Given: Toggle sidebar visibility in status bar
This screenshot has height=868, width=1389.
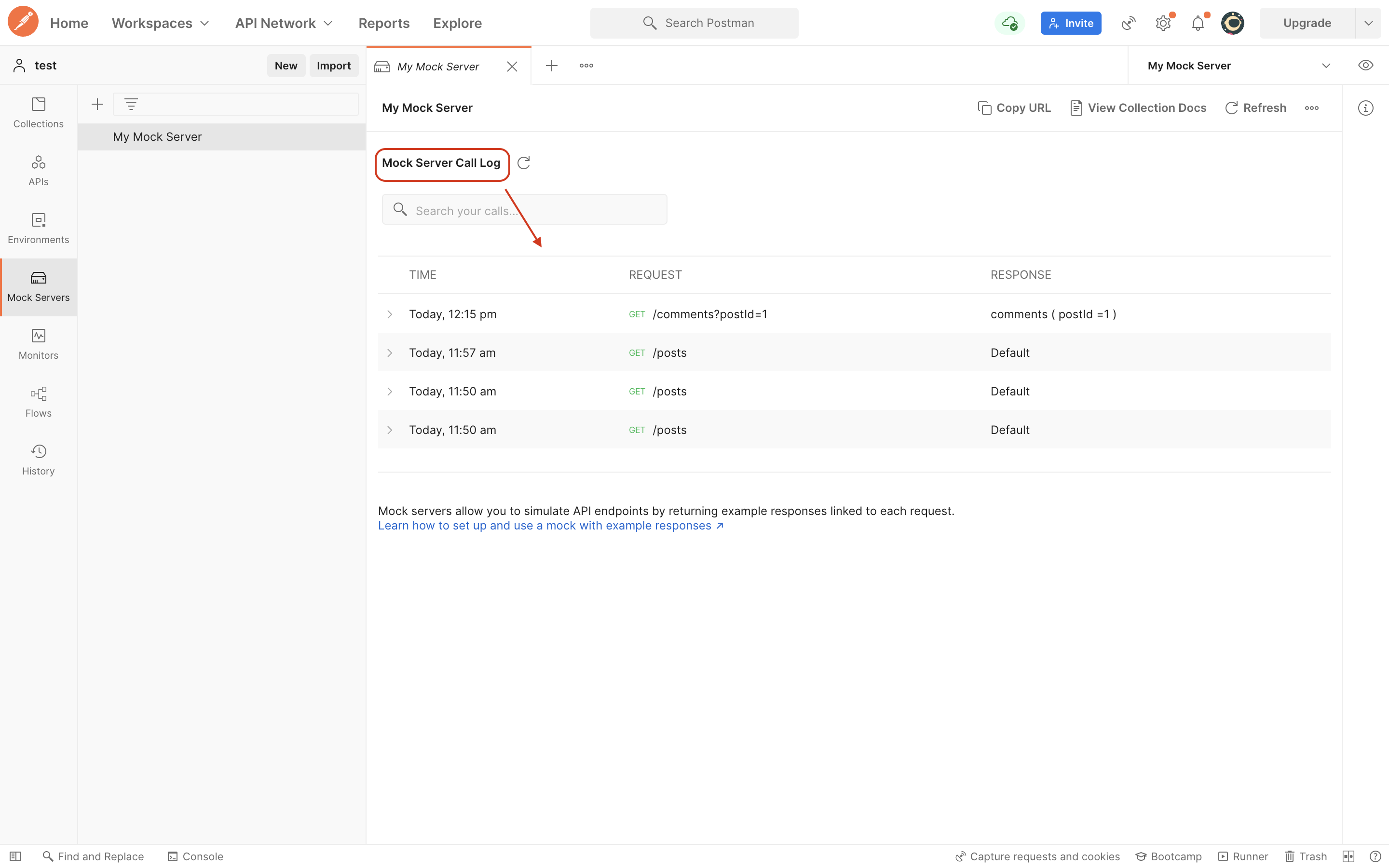Looking at the screenshot, I should coord(15,856).
